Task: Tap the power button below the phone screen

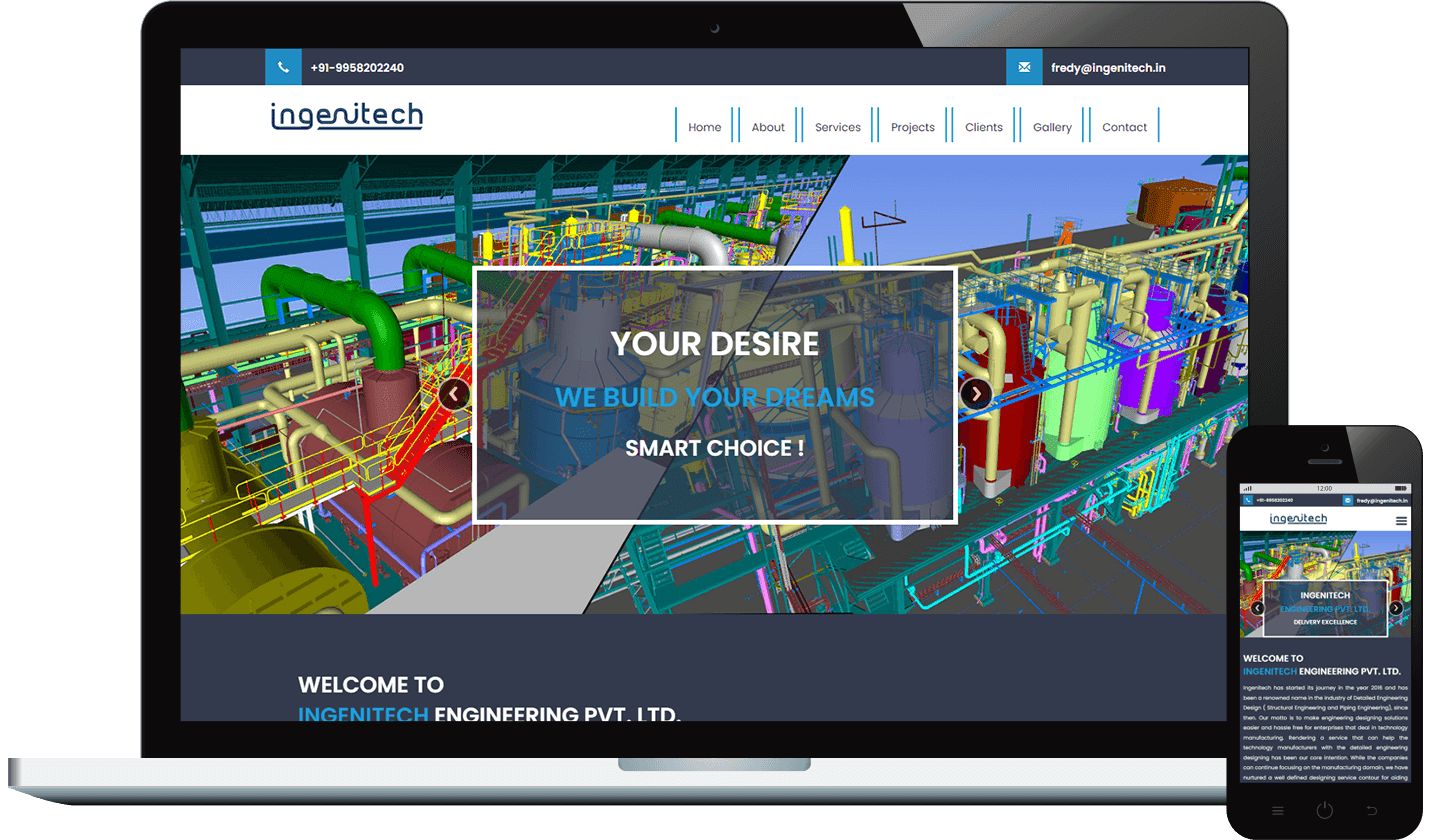Action: pos(1325,810)
